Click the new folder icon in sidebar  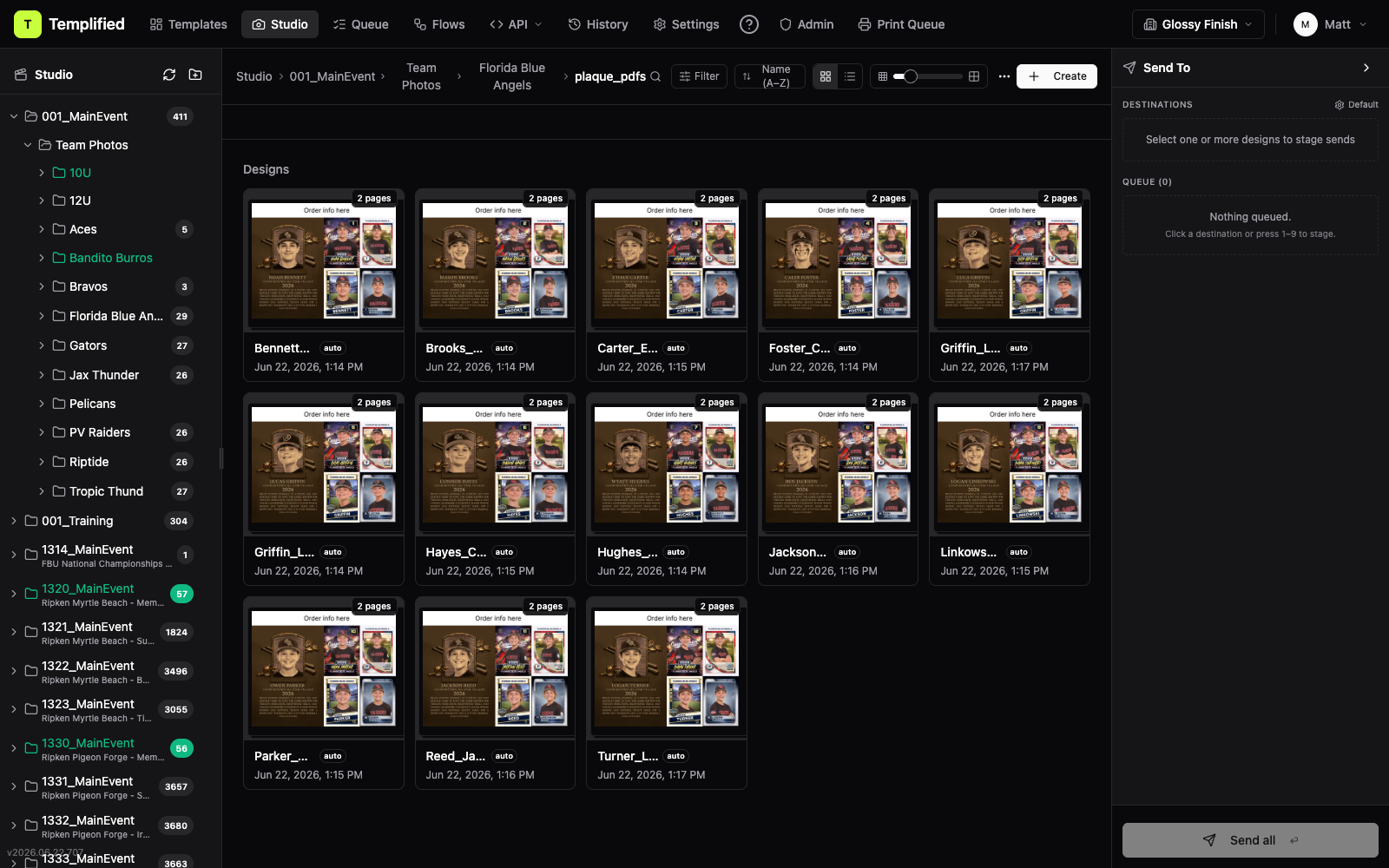point(195,75)
